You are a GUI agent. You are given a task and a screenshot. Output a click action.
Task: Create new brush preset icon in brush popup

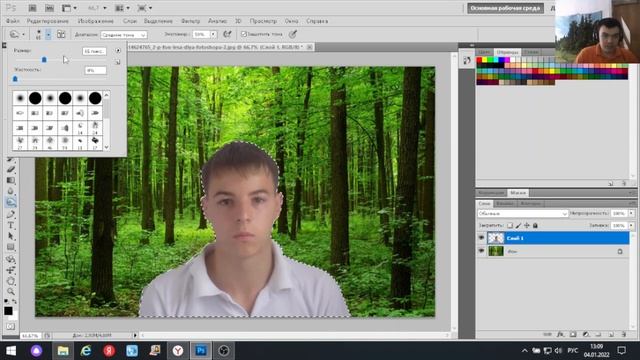(x=118, y=62)
